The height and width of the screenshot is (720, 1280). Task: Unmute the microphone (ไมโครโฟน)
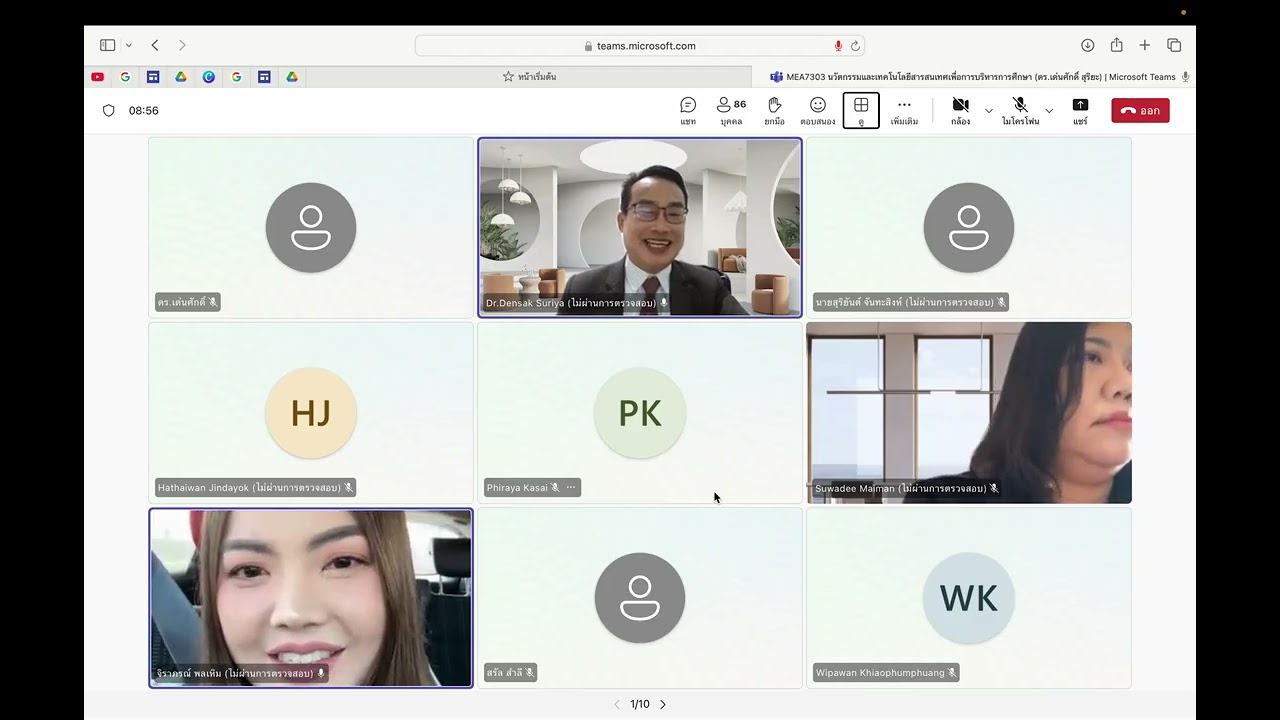(x=1020, y=111)
